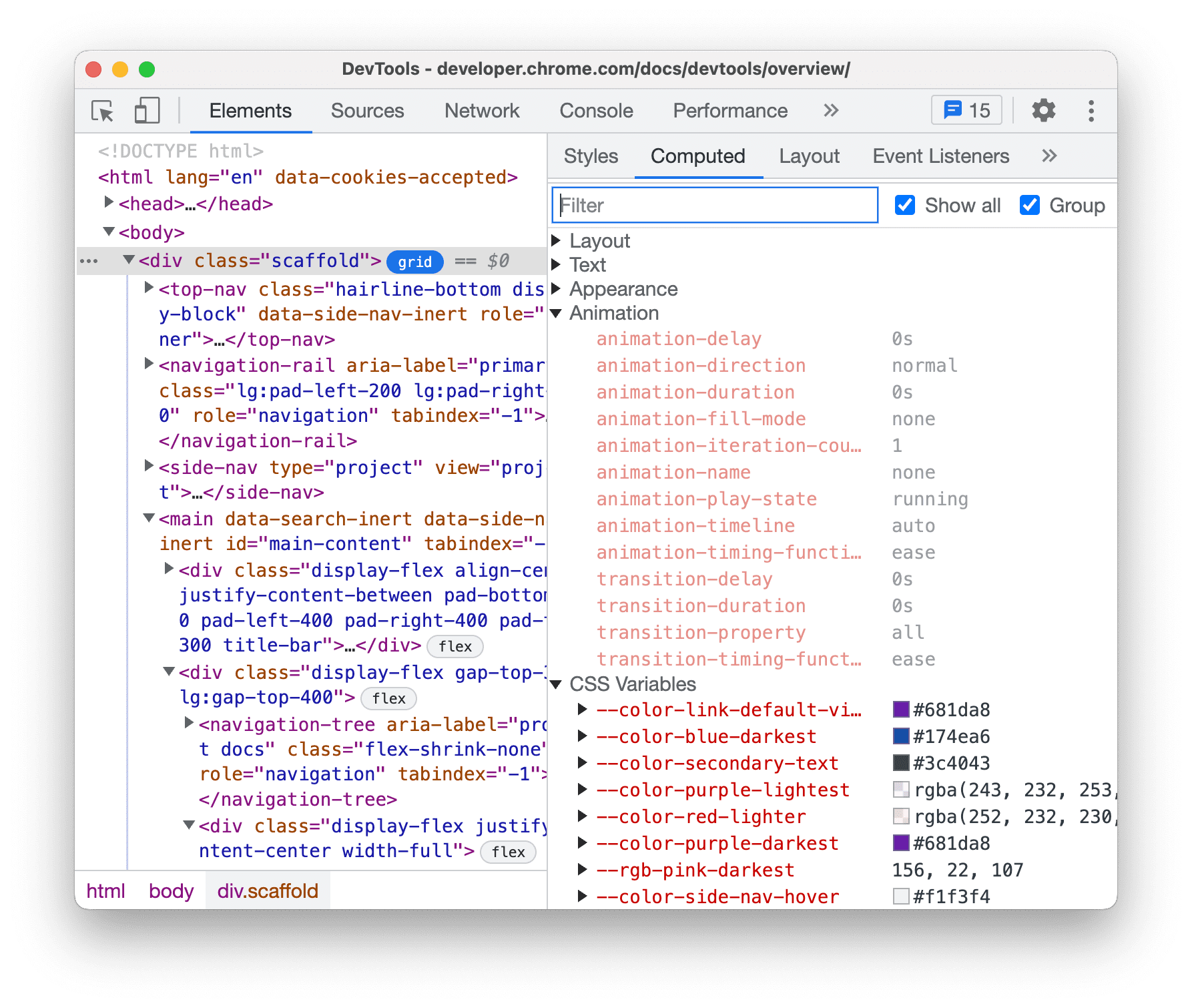Expand the head element node
The width and height of the screenshot is (1192, 1008).
tap(109, 202)
